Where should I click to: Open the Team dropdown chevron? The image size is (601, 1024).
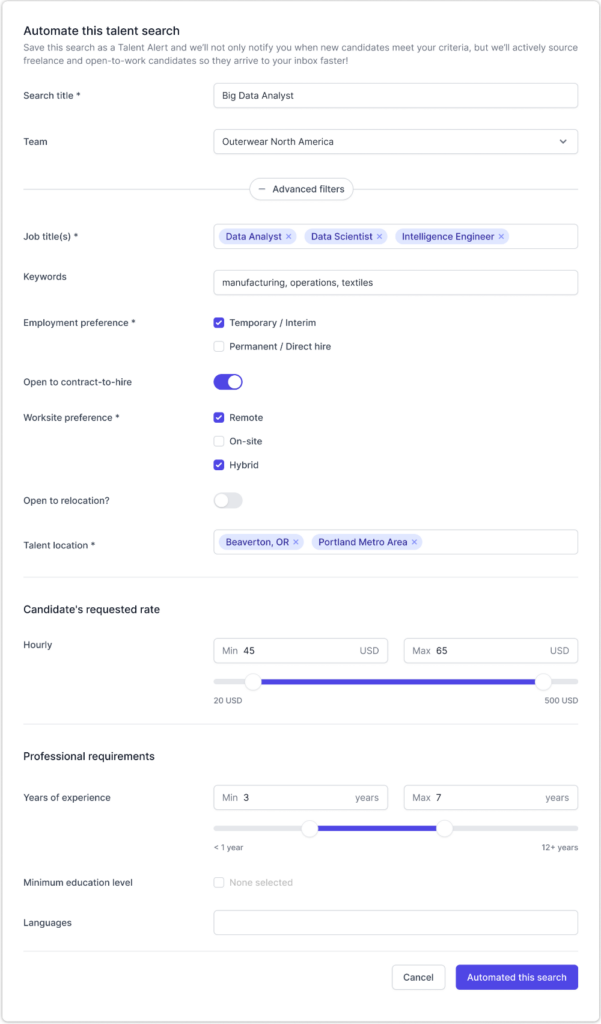click(563, 142)
